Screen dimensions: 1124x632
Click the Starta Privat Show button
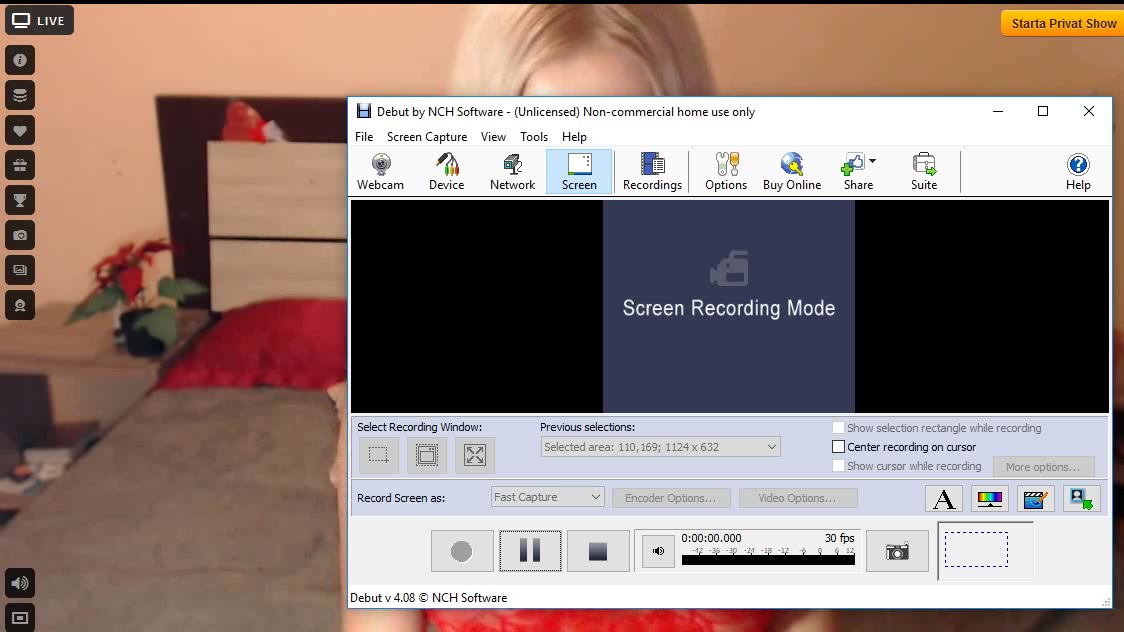[1061, 23]
